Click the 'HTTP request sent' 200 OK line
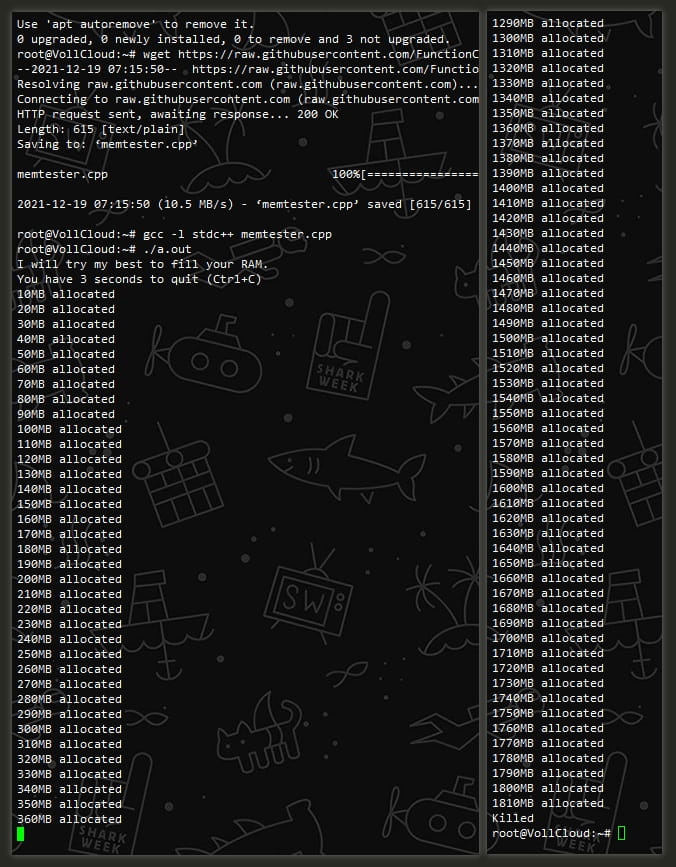676x867 pixels. click(x=177, y=114)
